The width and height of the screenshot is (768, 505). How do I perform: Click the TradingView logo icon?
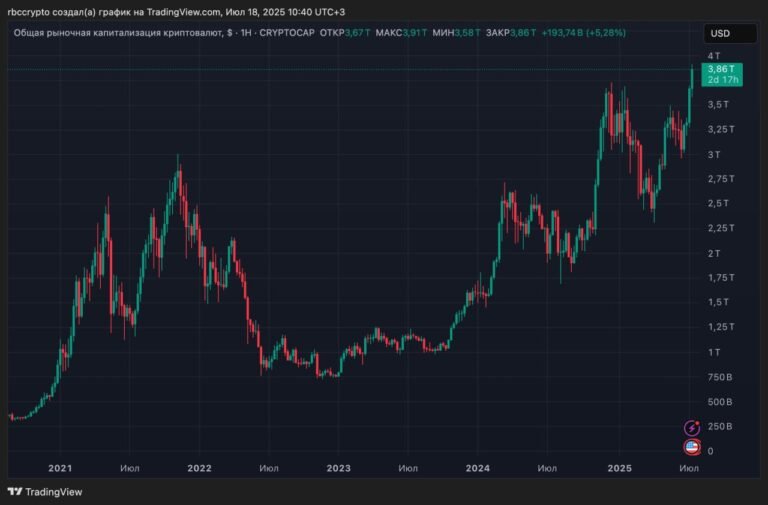coord(14,491)
